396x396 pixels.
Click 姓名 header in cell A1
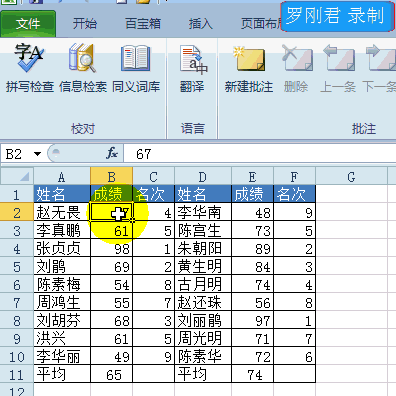(x=62, y=194)
